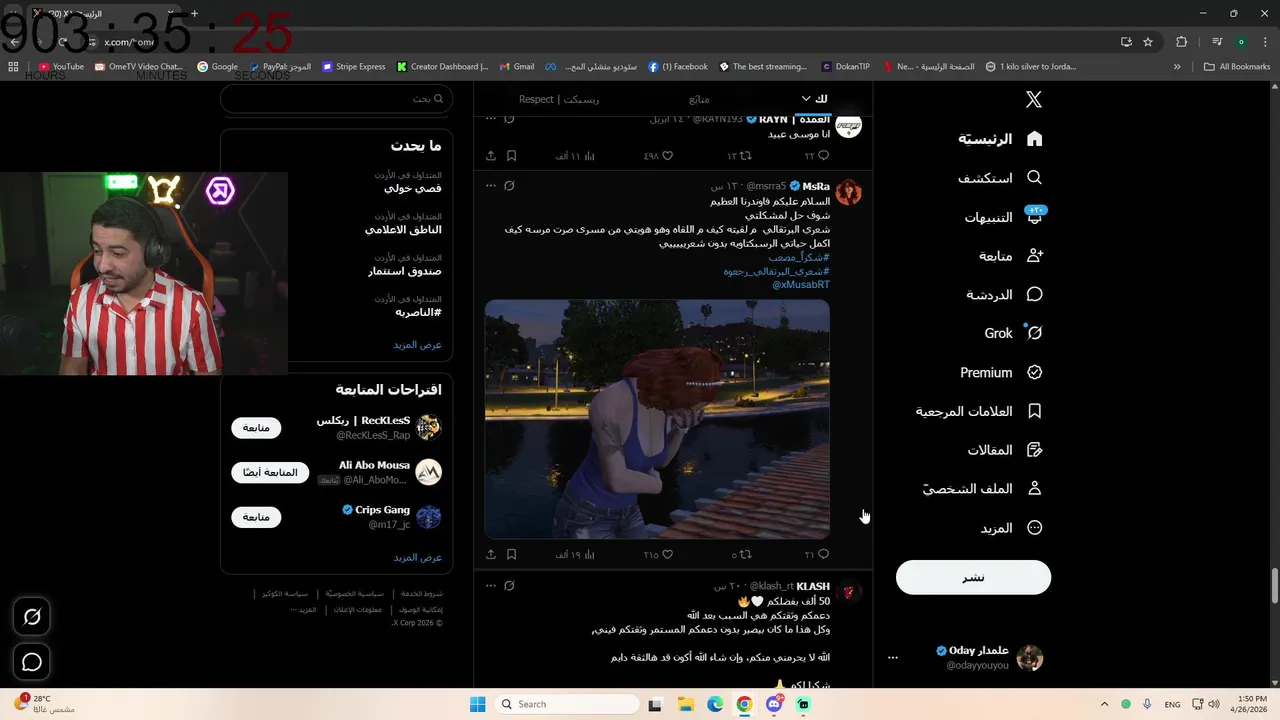
Task: Show hidden system tray icons
Action: point(1105,704)
